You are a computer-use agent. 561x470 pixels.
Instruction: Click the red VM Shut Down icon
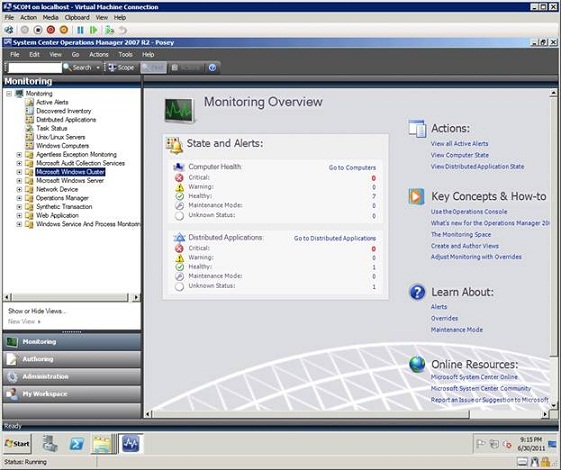coord(51,30)
